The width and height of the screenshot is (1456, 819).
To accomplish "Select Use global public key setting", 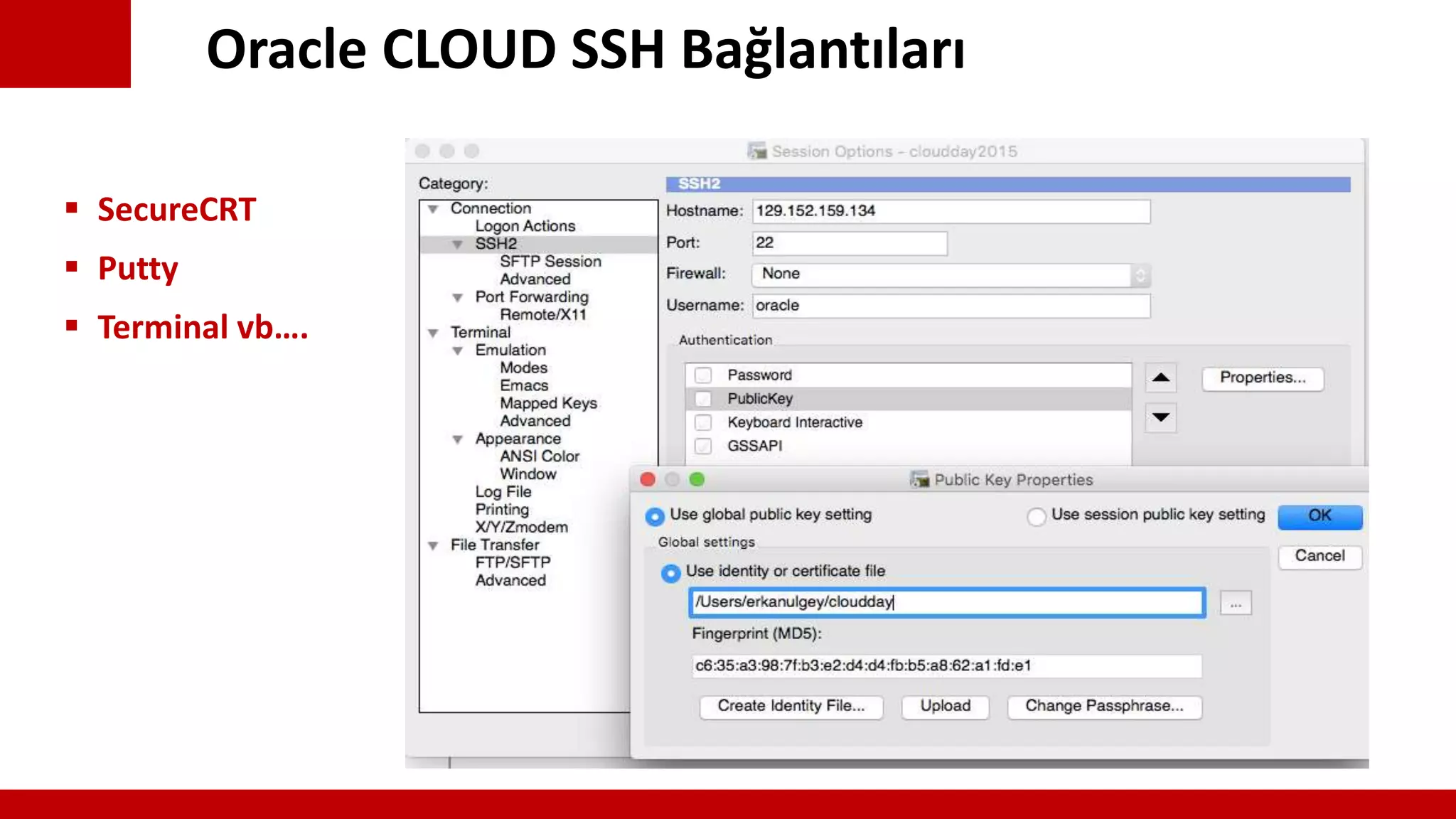I will coord(655,516).
